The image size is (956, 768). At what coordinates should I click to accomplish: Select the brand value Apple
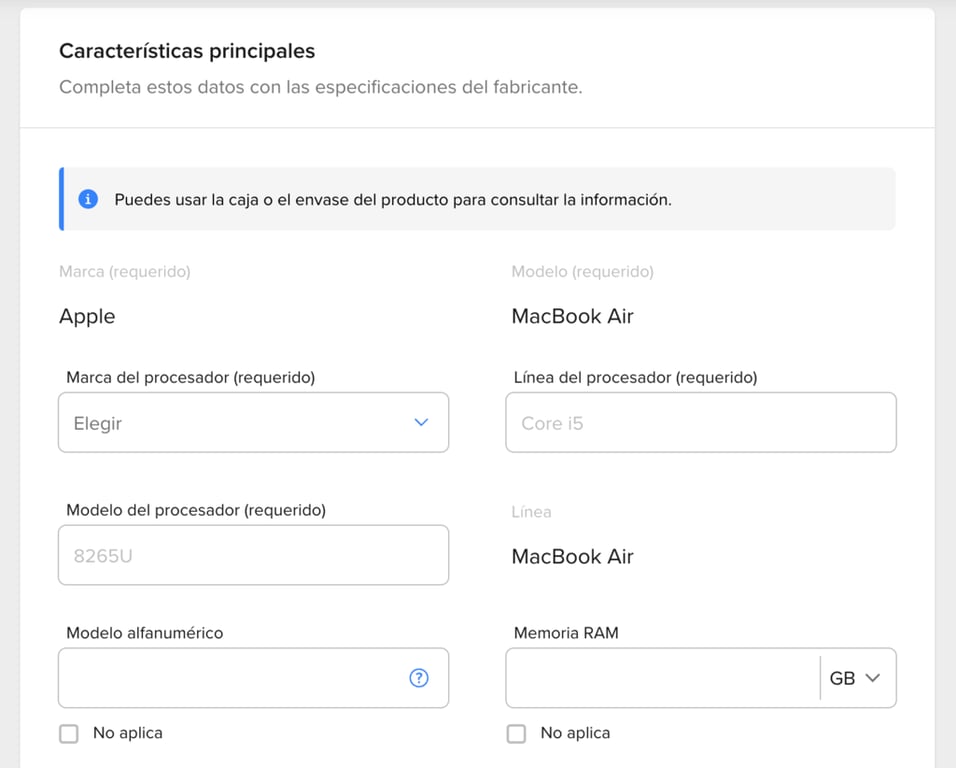click(x=87, y=316)
